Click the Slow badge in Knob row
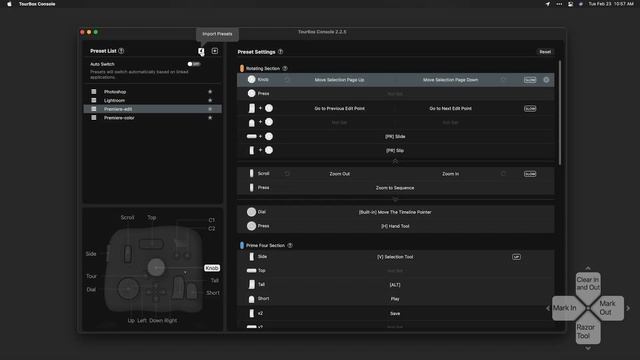Image resolution: width=640 pixels, height=360 pixels. pyautogui.click(x=530, y=80)
